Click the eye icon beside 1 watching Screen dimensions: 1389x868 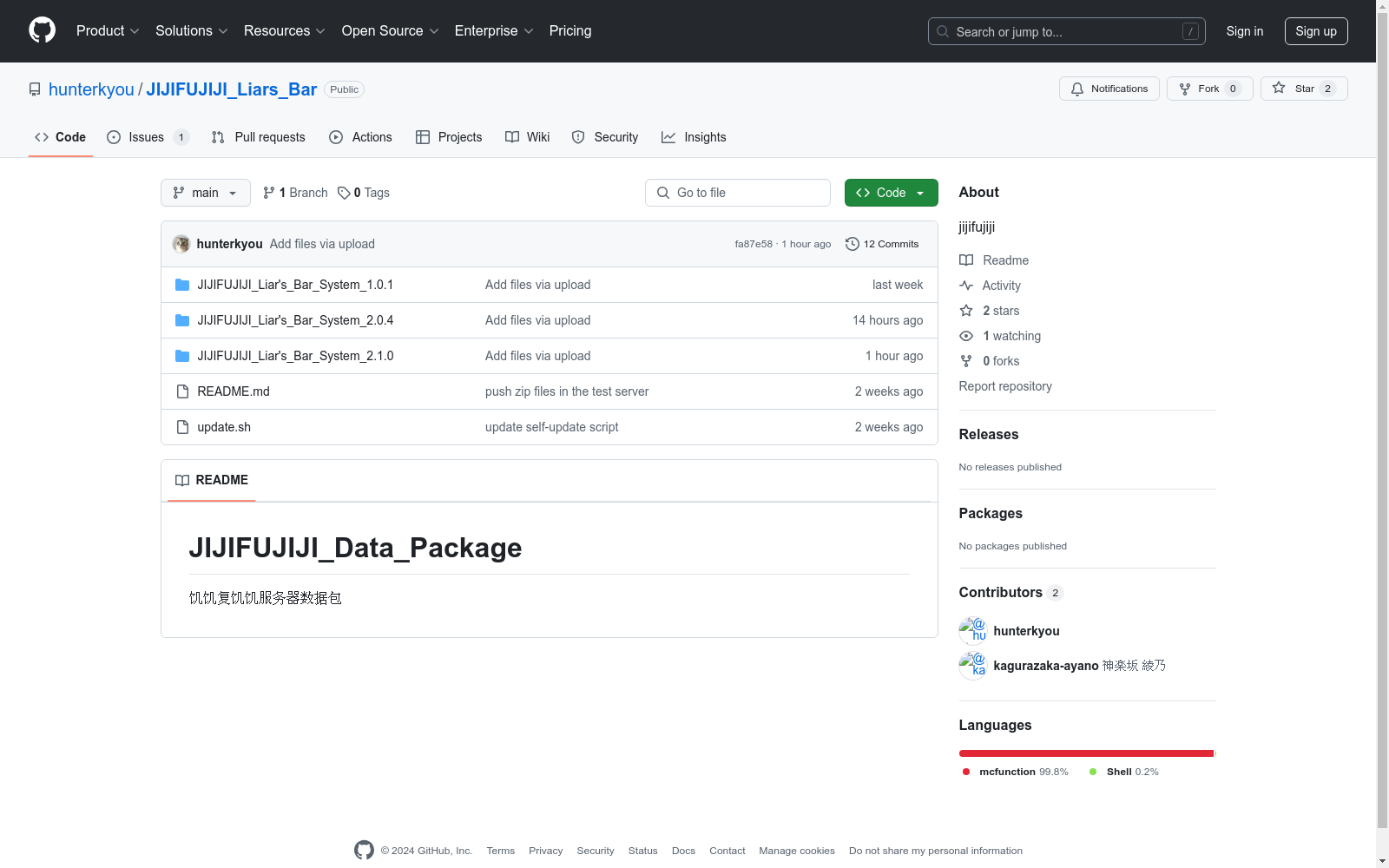click(966, 336)
